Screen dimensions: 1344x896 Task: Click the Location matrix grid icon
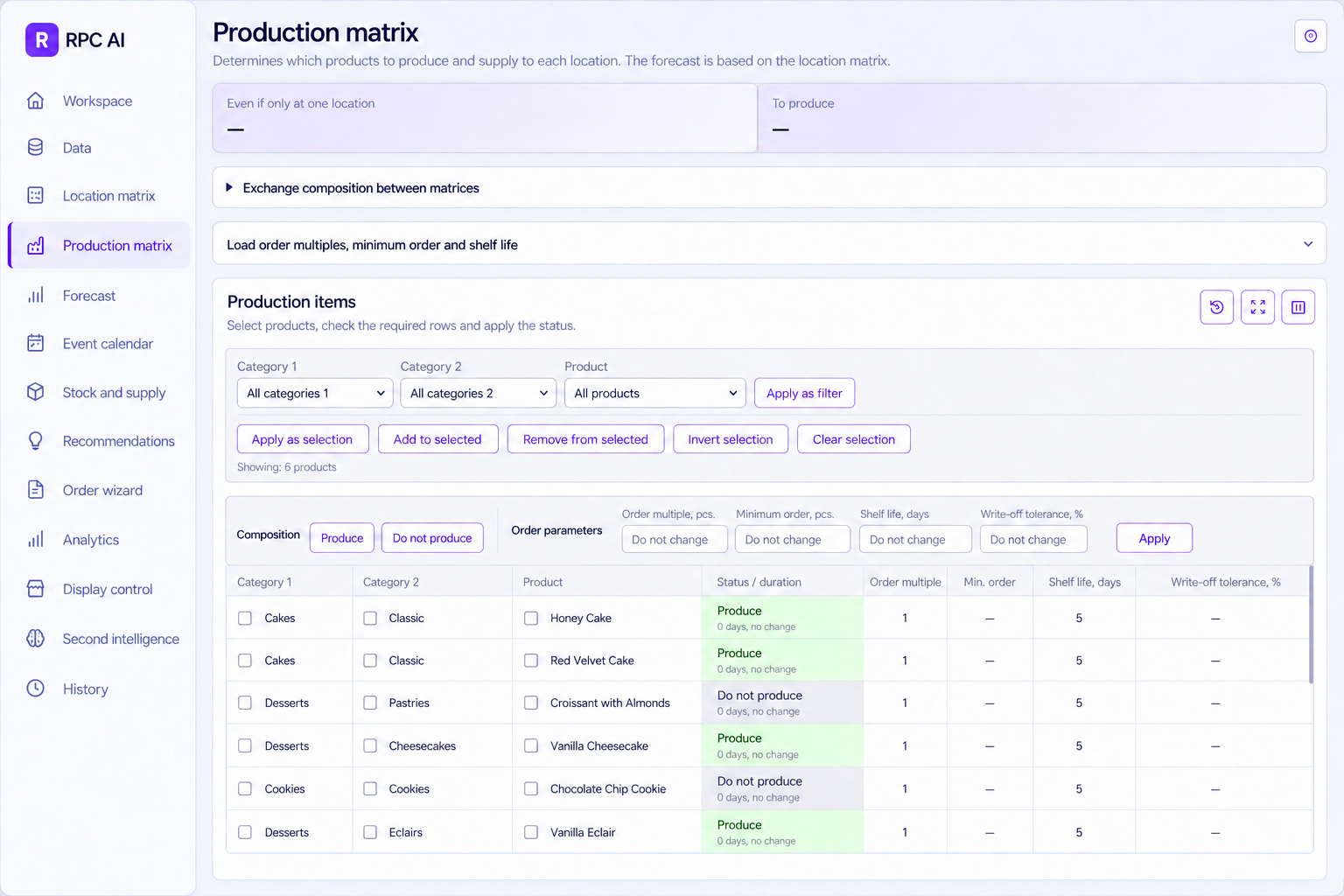pyautogui.click(x=36, y=195)
